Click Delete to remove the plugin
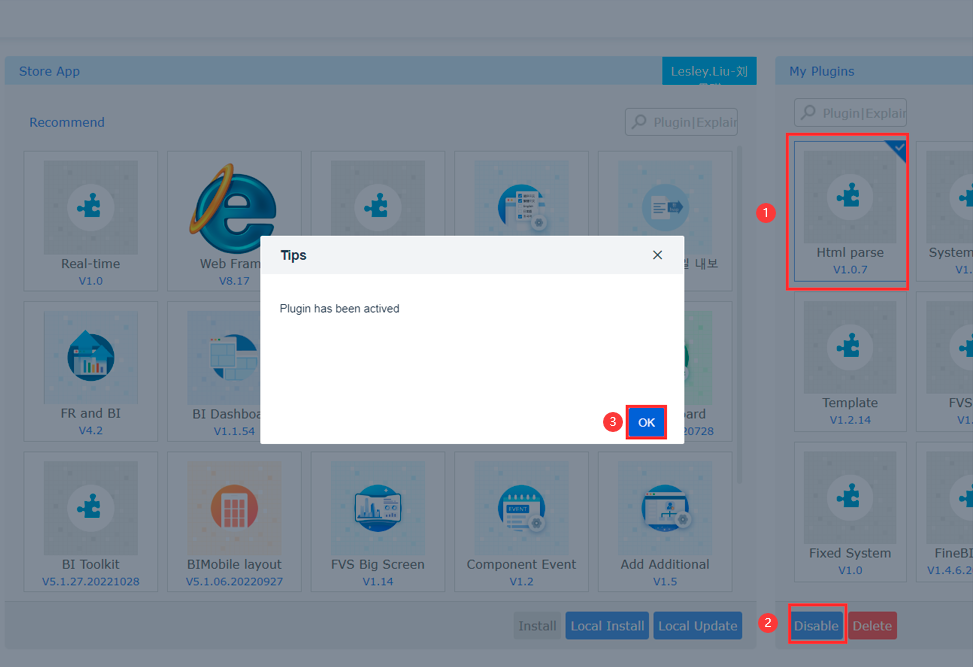Screen dimensions: 973x667 click(x=871, y=625)
